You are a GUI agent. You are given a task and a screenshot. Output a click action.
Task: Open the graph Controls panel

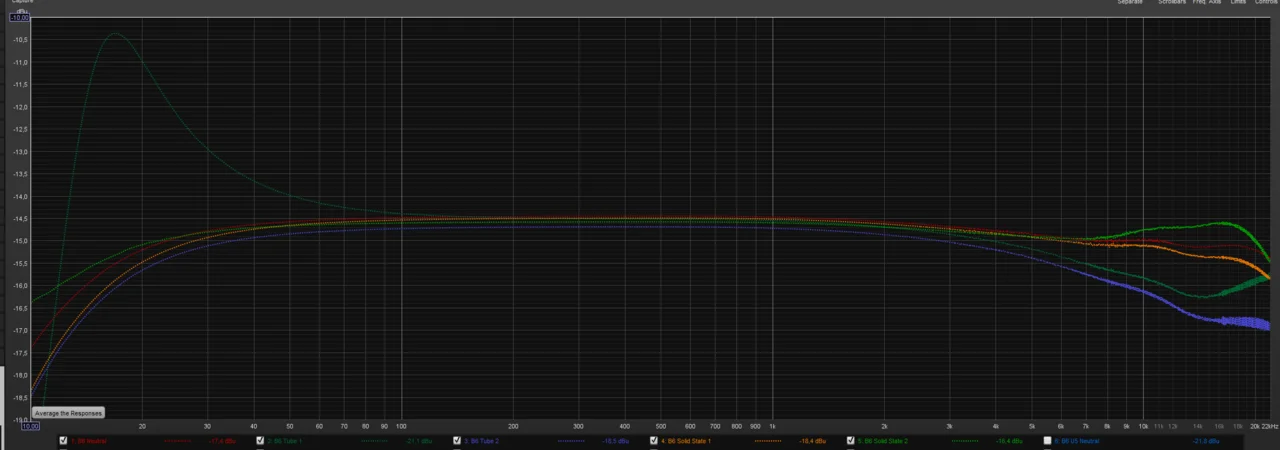(x=1266, y=2)
